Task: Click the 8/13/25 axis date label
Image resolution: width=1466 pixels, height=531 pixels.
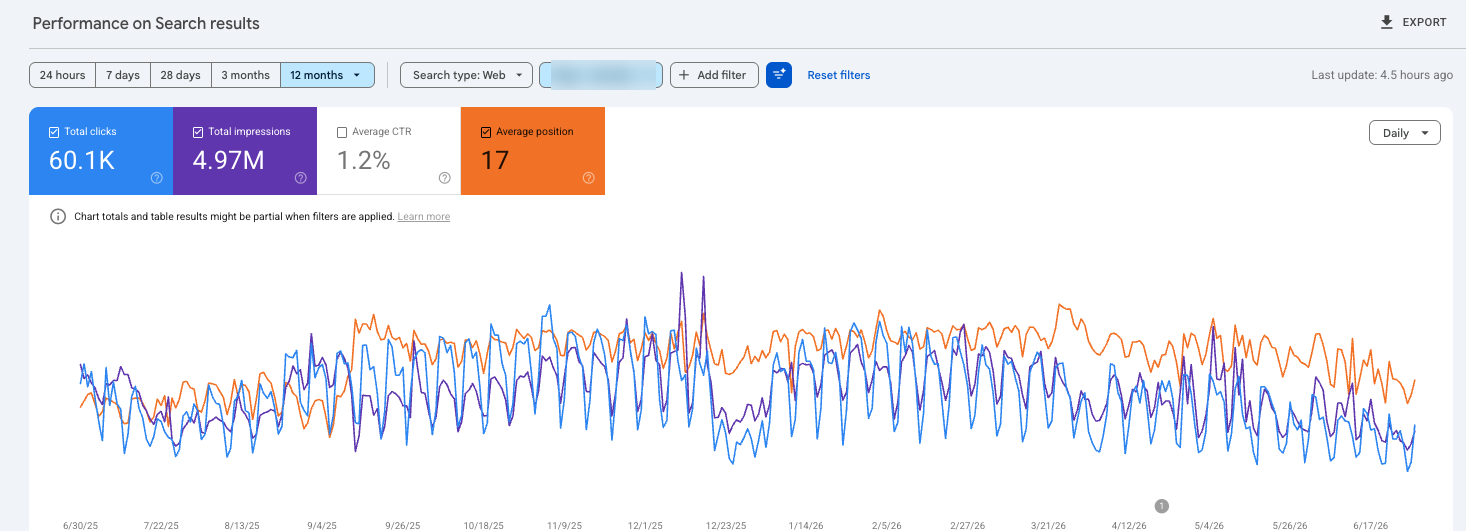Action: point(242,525)
